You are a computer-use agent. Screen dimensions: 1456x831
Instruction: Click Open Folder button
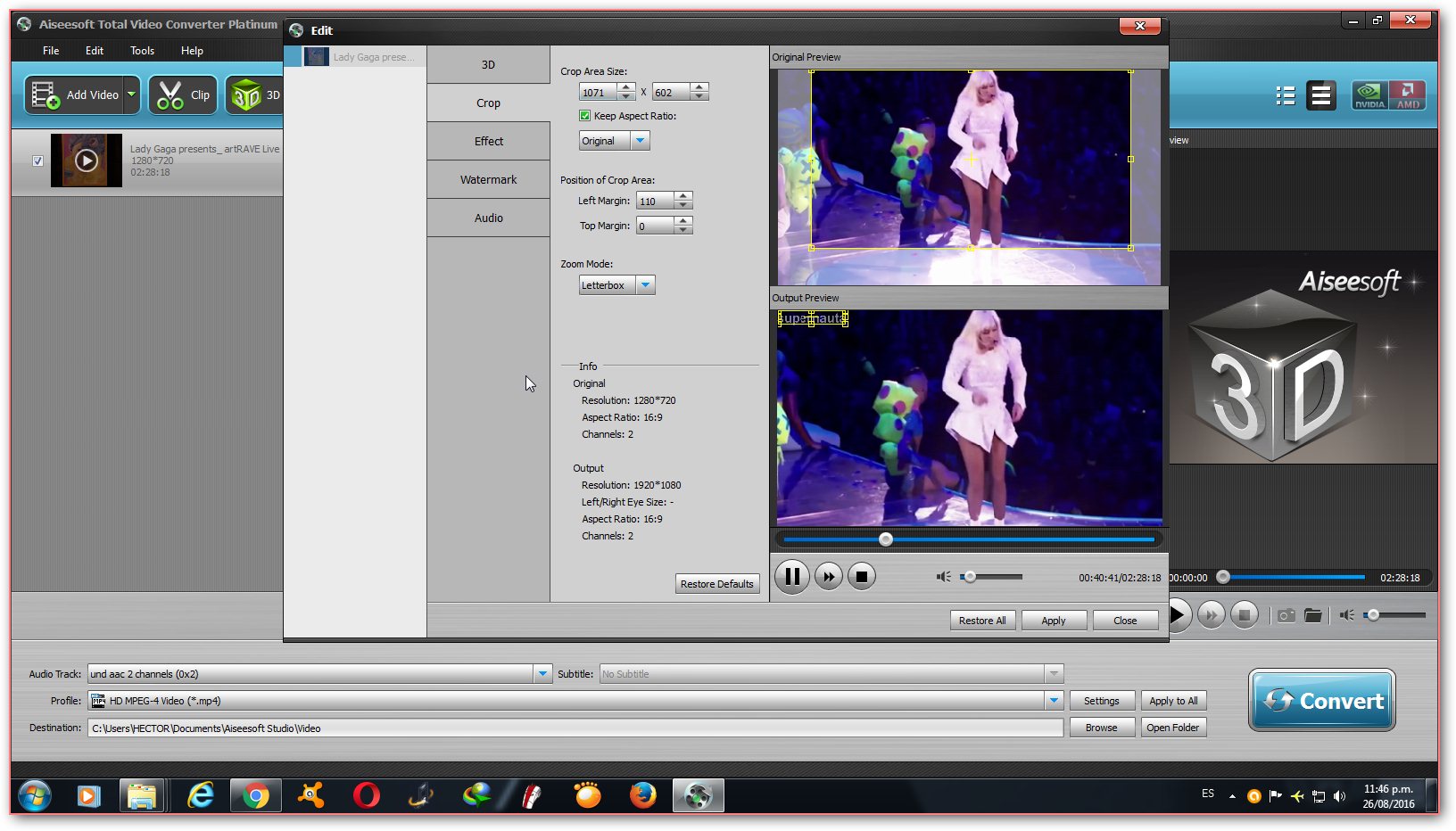click(1173, 728)
